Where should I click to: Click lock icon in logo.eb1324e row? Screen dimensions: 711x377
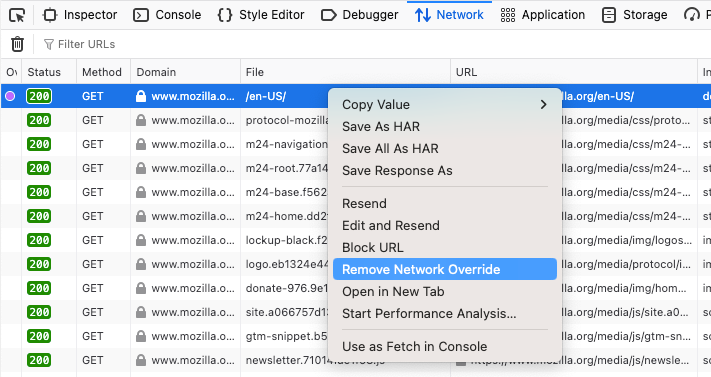click(x=141, y=264)
